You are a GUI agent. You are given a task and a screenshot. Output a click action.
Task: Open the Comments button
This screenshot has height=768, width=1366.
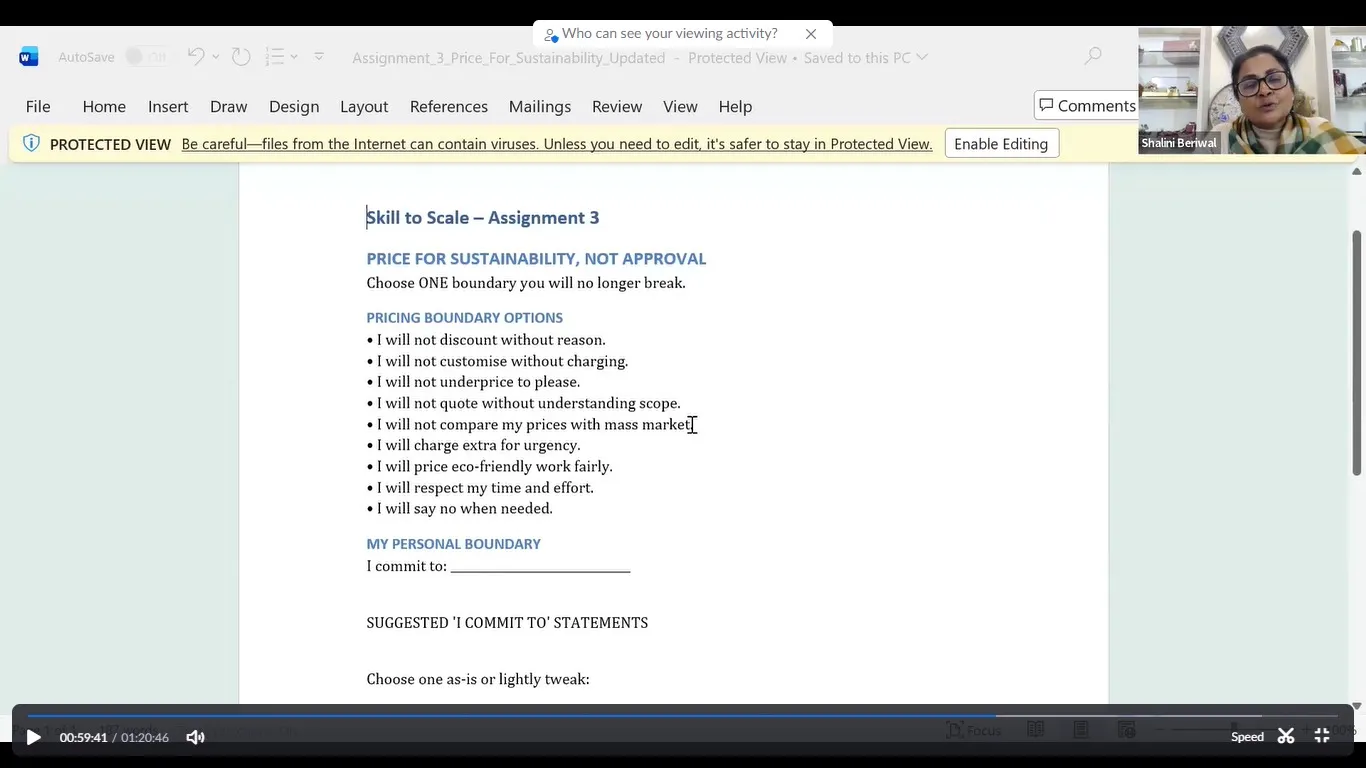click(1087, 105)
